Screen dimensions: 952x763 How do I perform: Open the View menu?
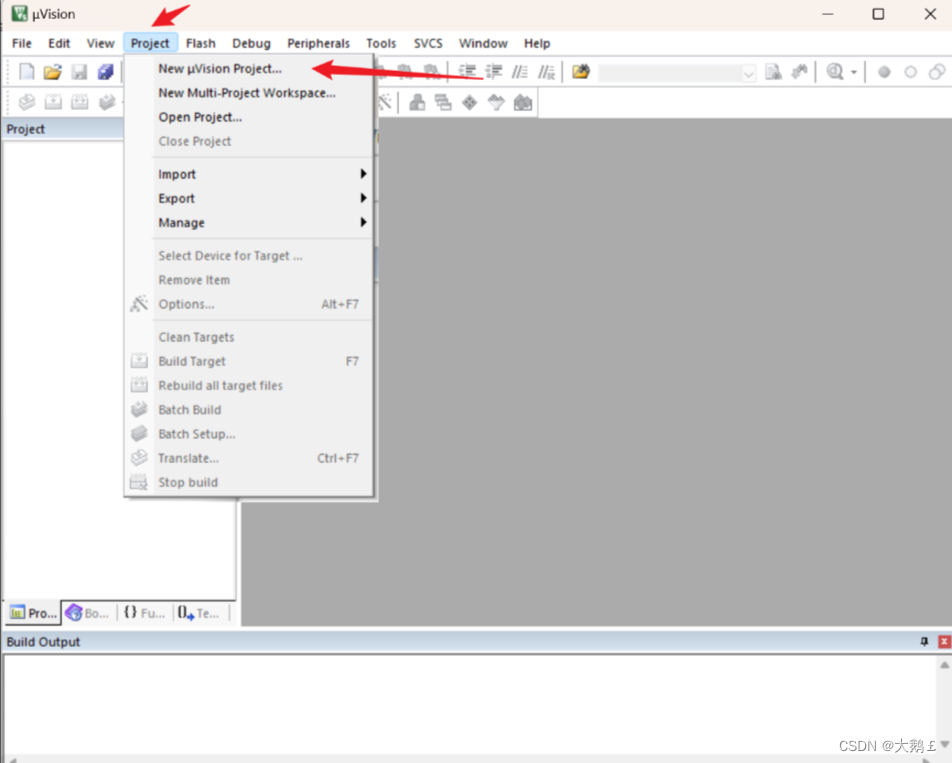click(100, 43)
